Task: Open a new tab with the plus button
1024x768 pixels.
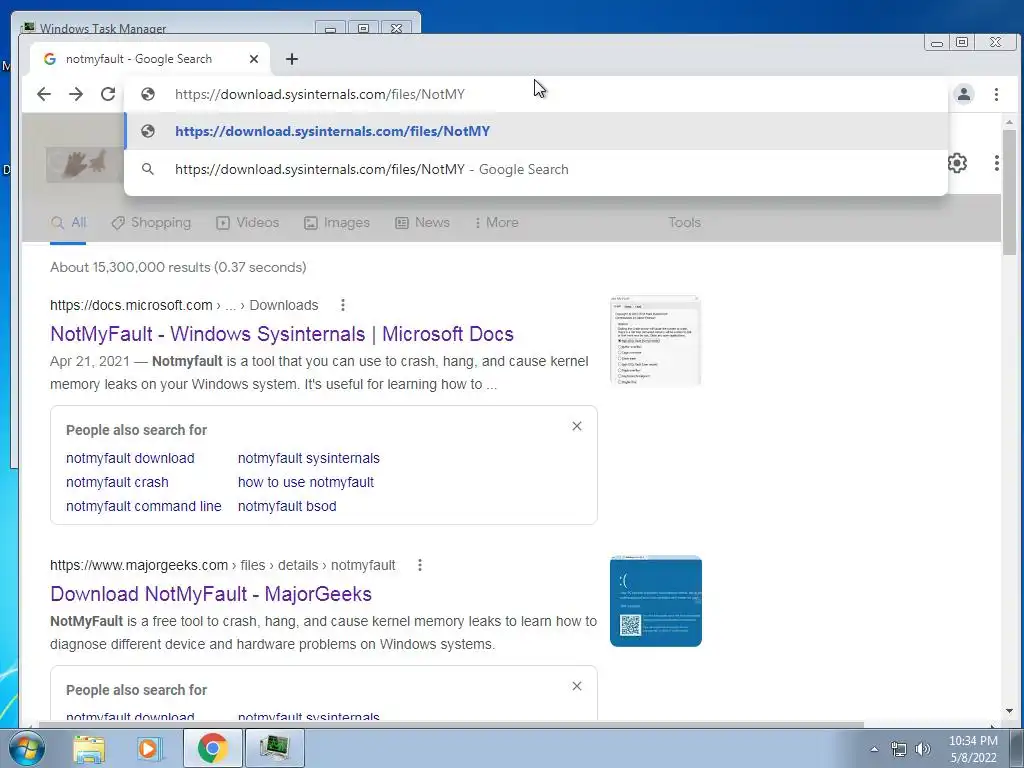Action: 292,59
